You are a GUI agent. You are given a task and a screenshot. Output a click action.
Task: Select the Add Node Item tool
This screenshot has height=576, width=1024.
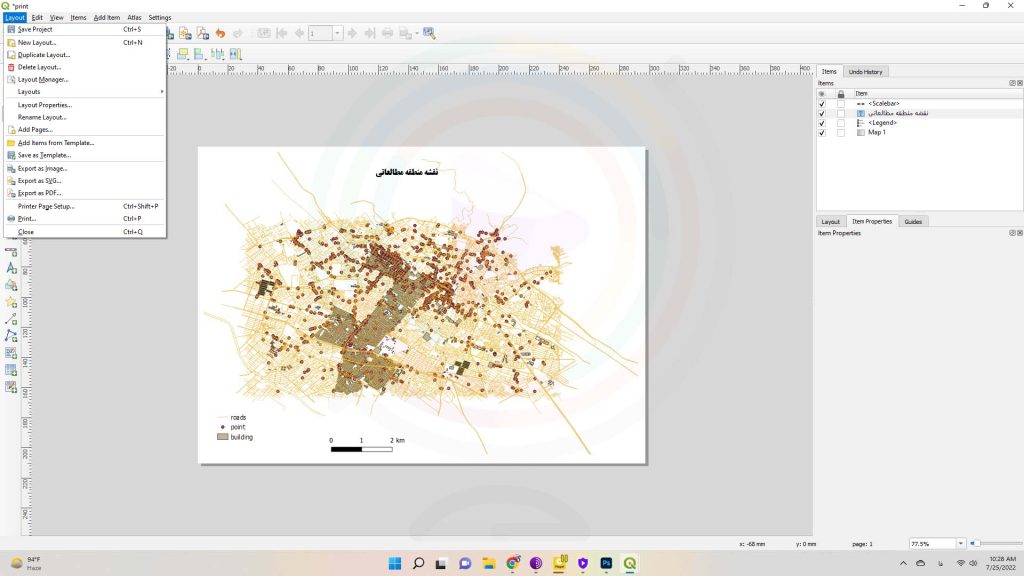pos(11,336)
